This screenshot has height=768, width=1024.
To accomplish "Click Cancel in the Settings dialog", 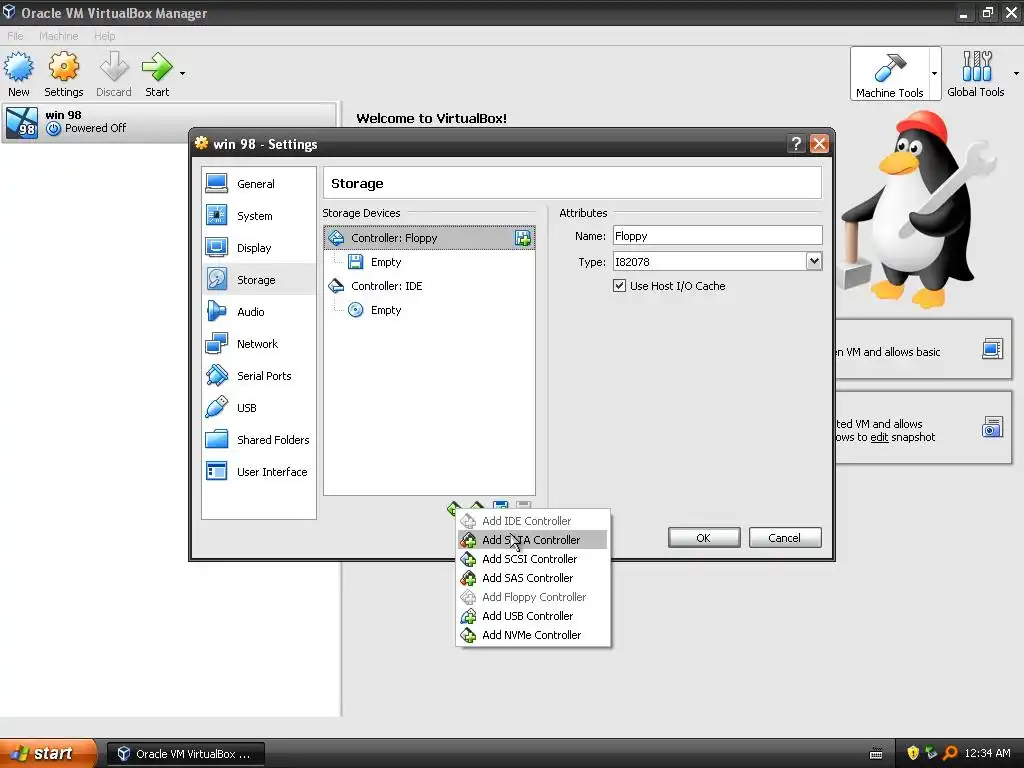I will [x=785, y=538].
